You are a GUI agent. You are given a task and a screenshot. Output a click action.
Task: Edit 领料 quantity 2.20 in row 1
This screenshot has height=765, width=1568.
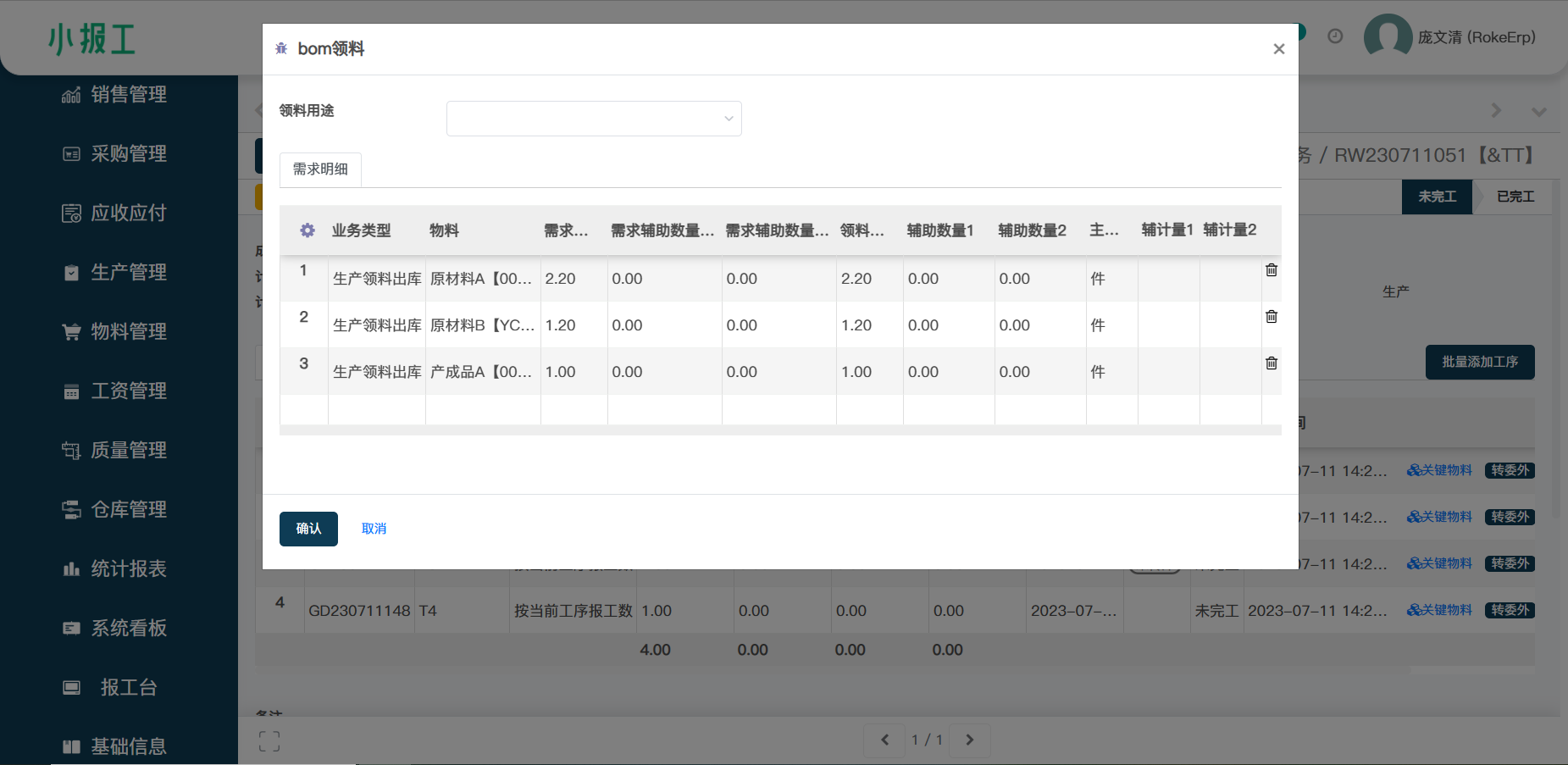(867, 279)
